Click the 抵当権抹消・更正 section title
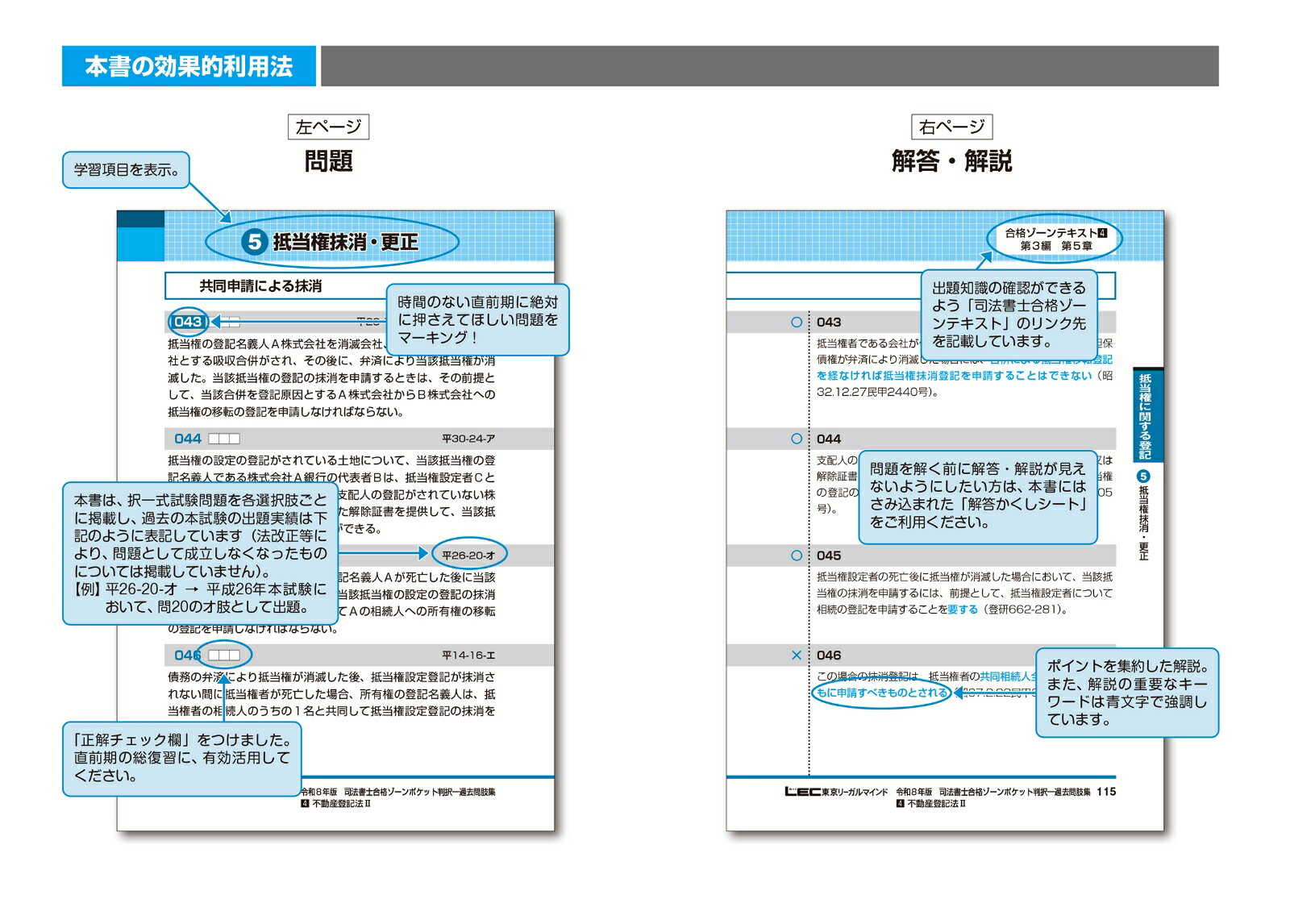 [345, 242]
